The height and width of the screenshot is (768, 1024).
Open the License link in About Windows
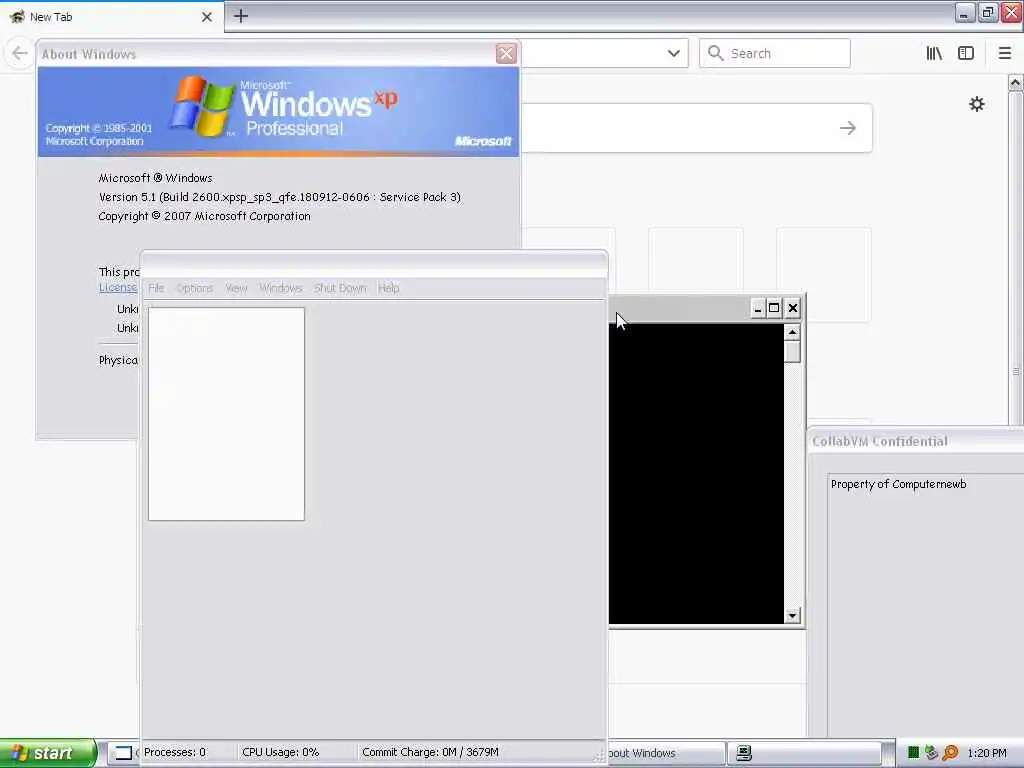[118, 287]
